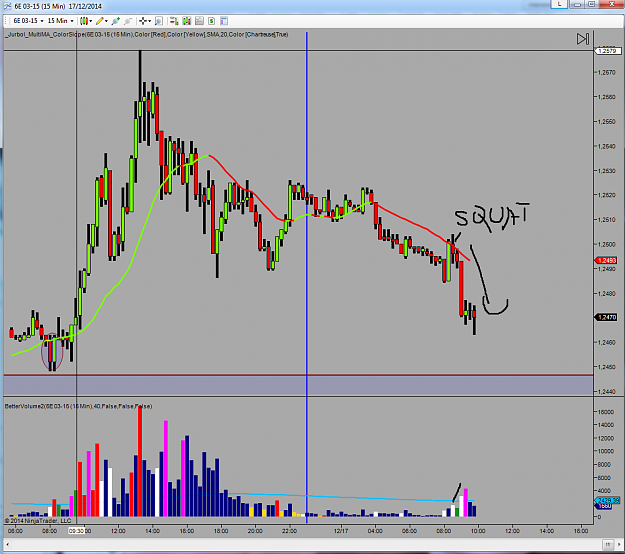Open the Data Series icon

coord(187,21)
